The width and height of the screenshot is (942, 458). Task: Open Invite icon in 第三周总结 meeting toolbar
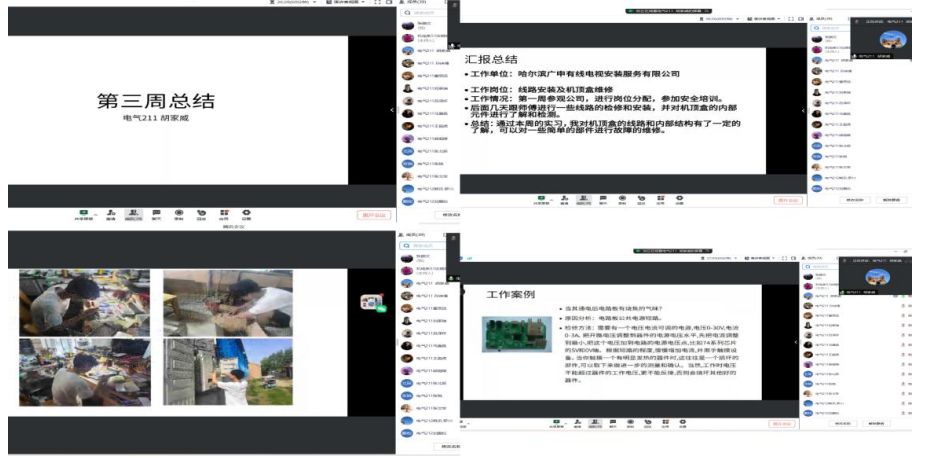tap(110, 213)
